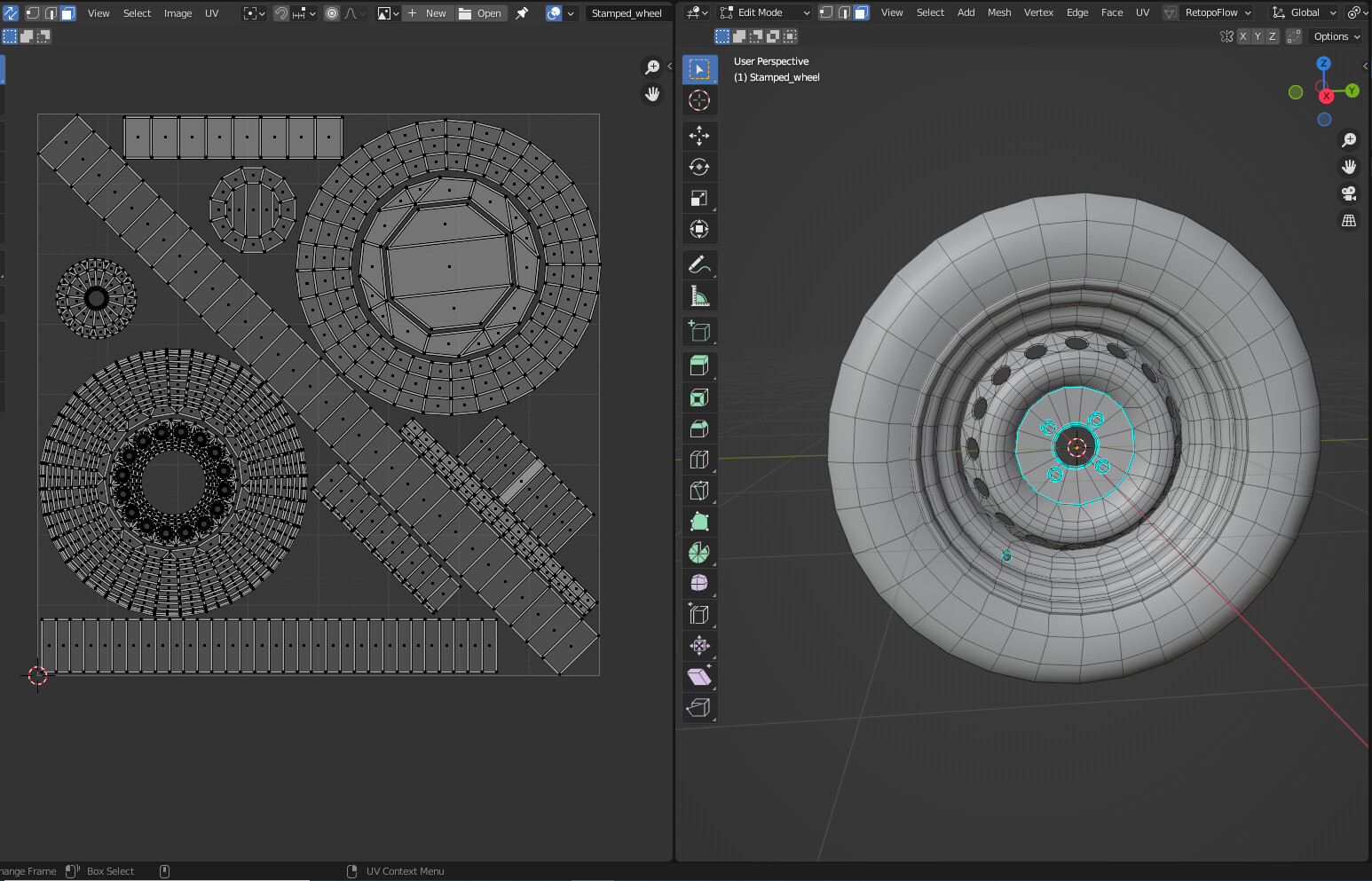Click the Stamped_wheel image name field
Screen dimensions: 1372x881
click(x=627, y=12)
